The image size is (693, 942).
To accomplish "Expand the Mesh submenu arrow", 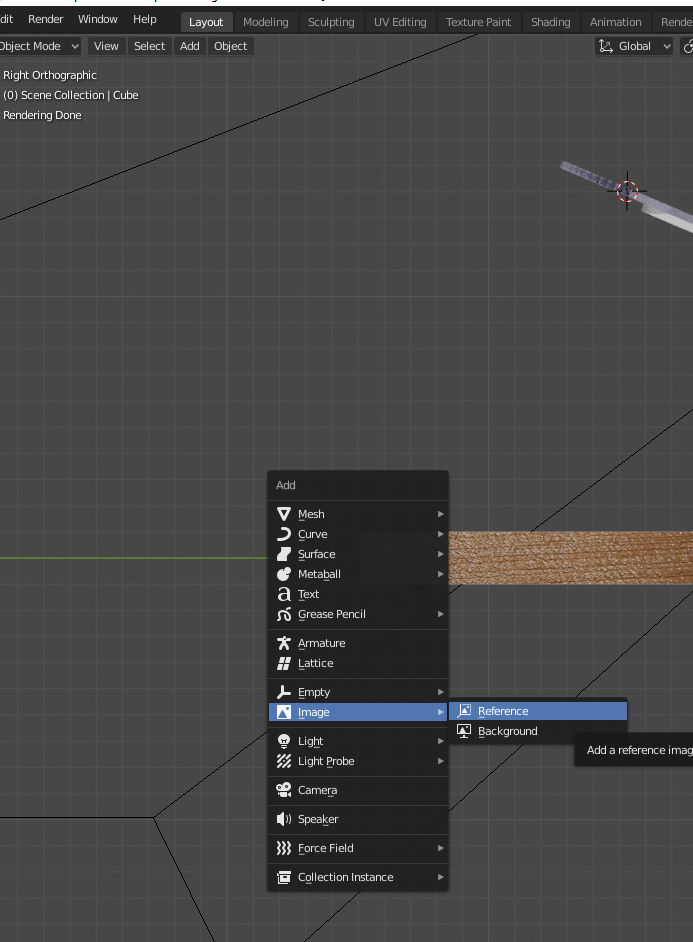I will 440,514.
